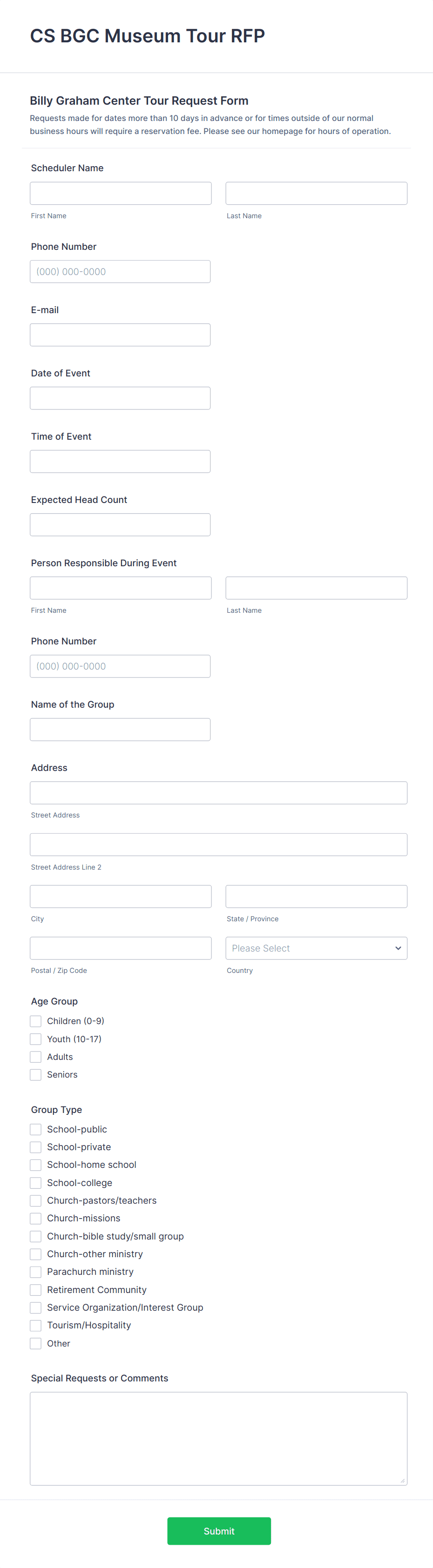Screen dimensions: 433x1568
Task: Check the Church-pastors/teachers box
Action: (35, 1200)
